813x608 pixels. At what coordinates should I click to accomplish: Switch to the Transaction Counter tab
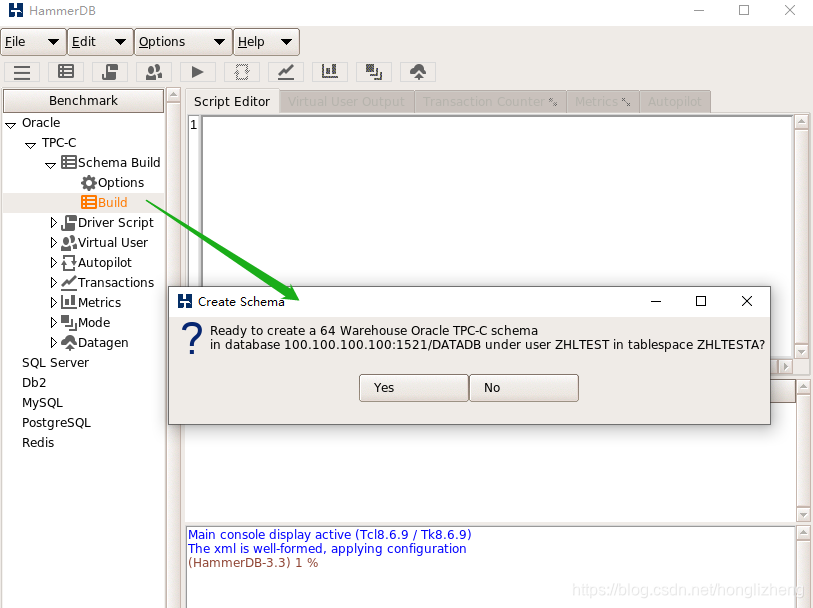point(490,102)
